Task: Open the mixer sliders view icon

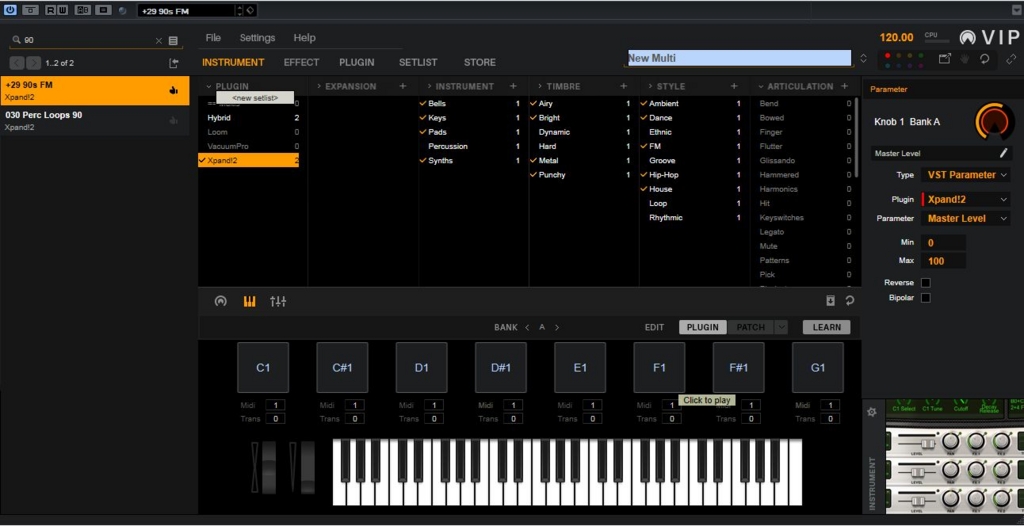Action: click(278, 301)
